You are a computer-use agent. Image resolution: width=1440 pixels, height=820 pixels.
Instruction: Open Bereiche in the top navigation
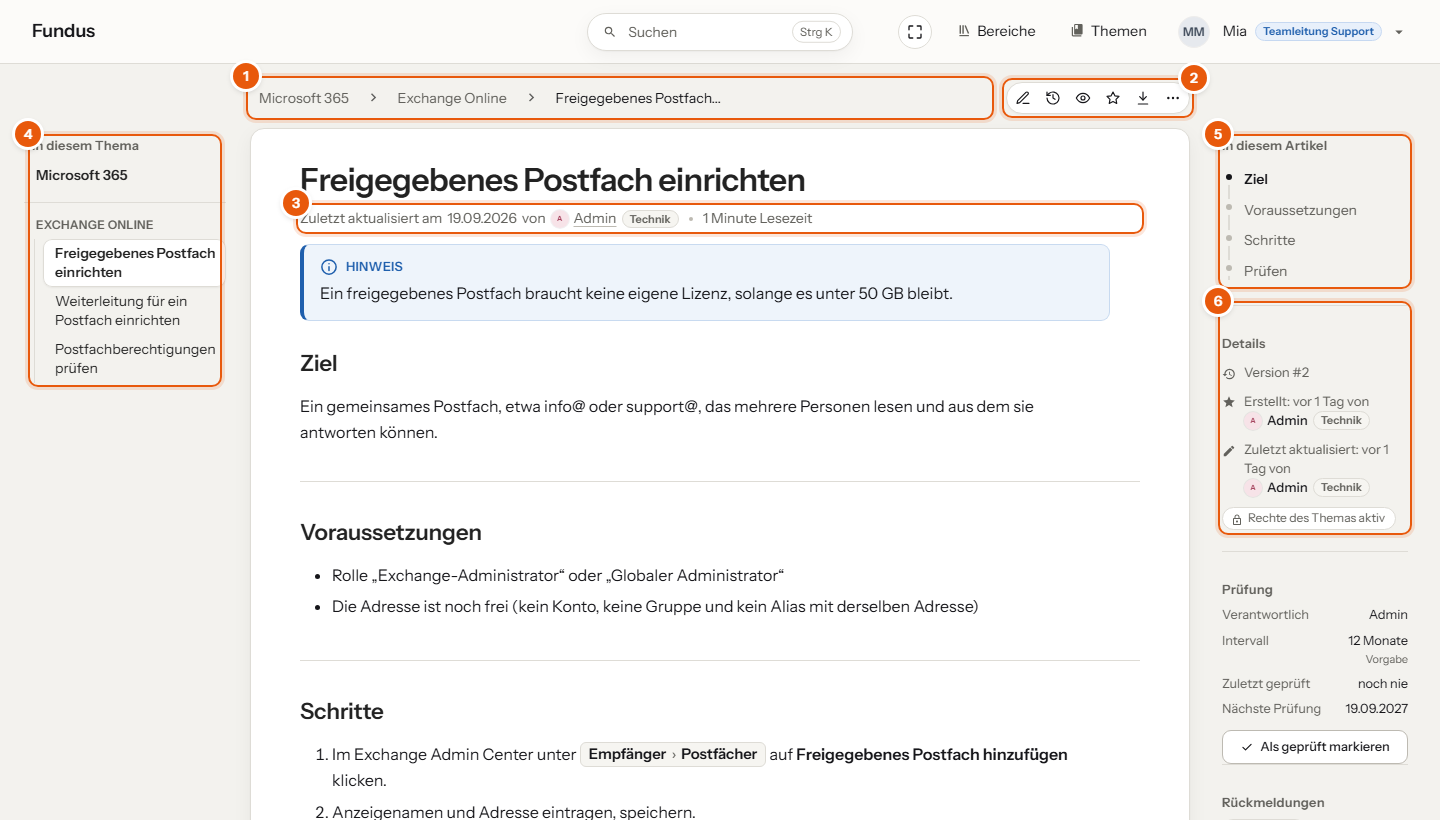(x=997, y=31)
